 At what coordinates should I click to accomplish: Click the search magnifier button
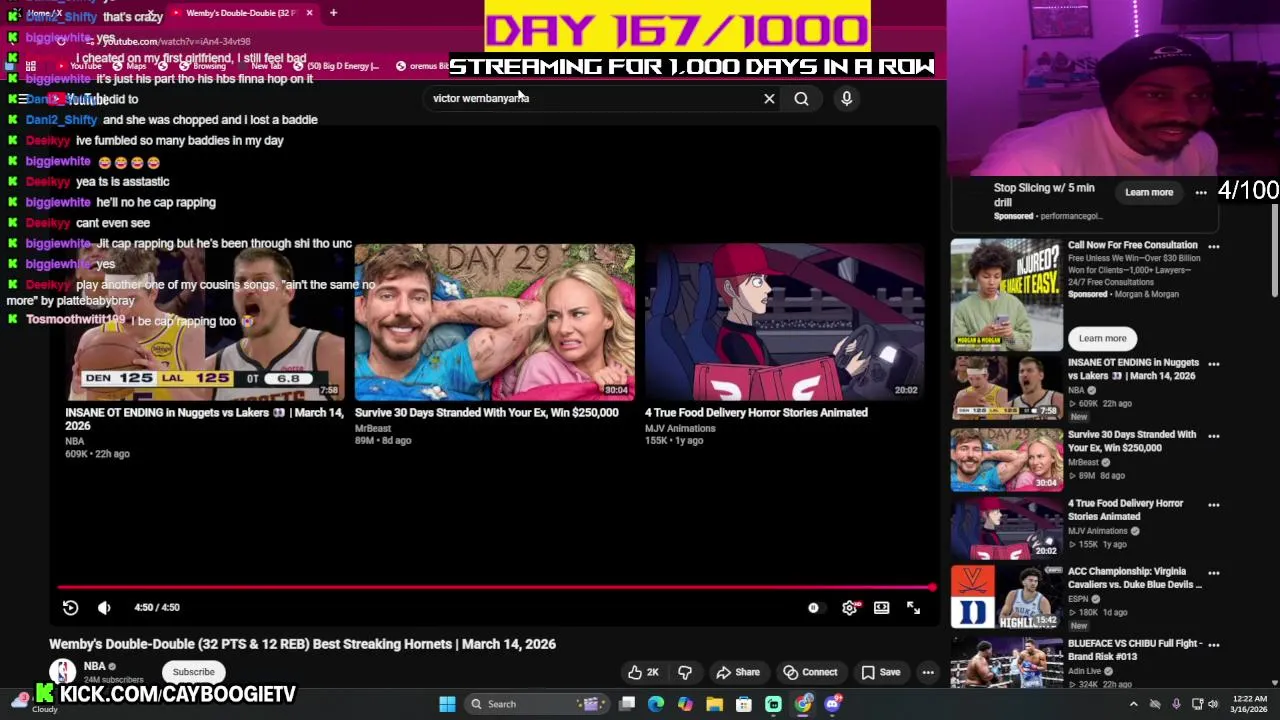pos(801,98)
